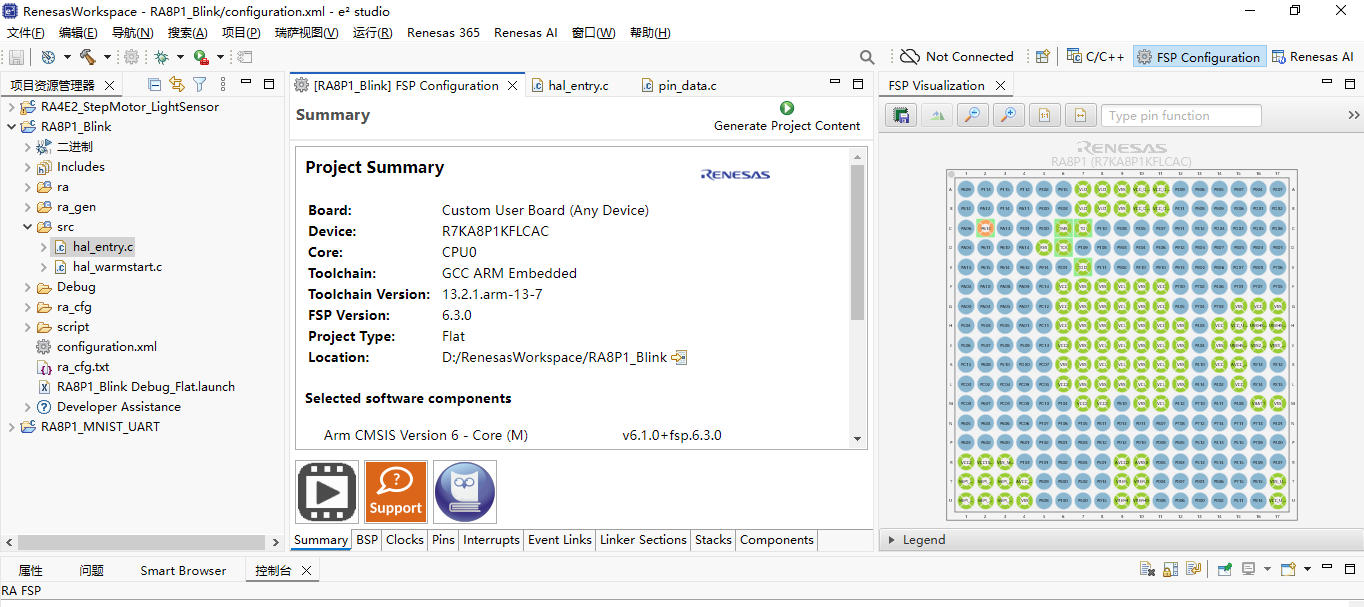Close the FSP Configuration editor tab

[513, 86]
